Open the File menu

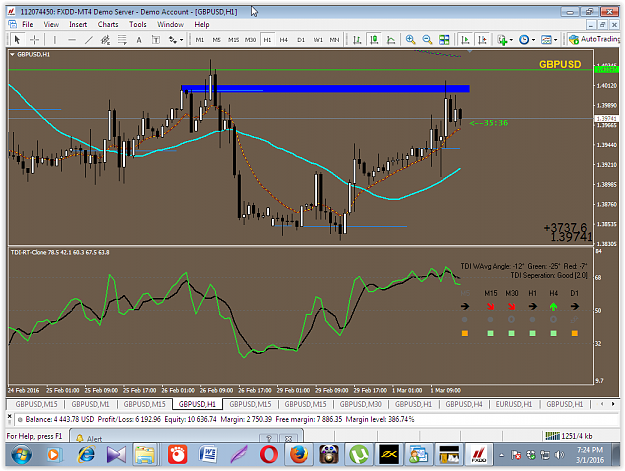tap(28, 24)
